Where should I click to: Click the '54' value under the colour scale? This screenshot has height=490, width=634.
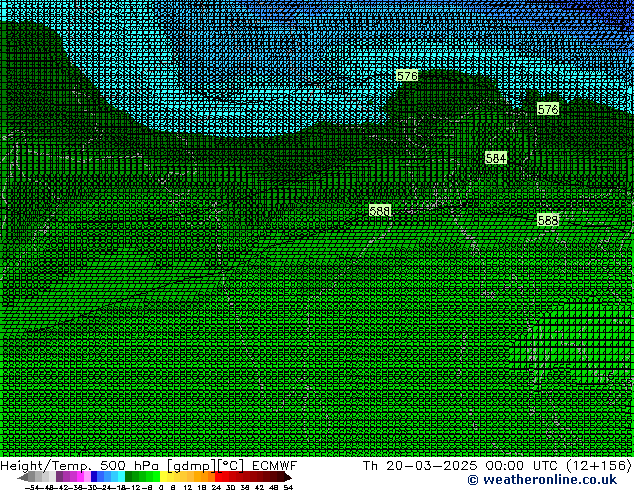click(288, 488)
